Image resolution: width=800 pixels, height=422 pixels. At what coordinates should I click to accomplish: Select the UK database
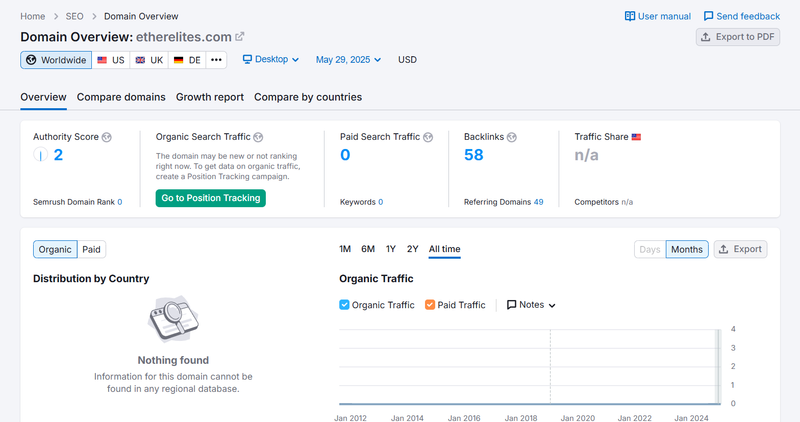tap(149, 60)
